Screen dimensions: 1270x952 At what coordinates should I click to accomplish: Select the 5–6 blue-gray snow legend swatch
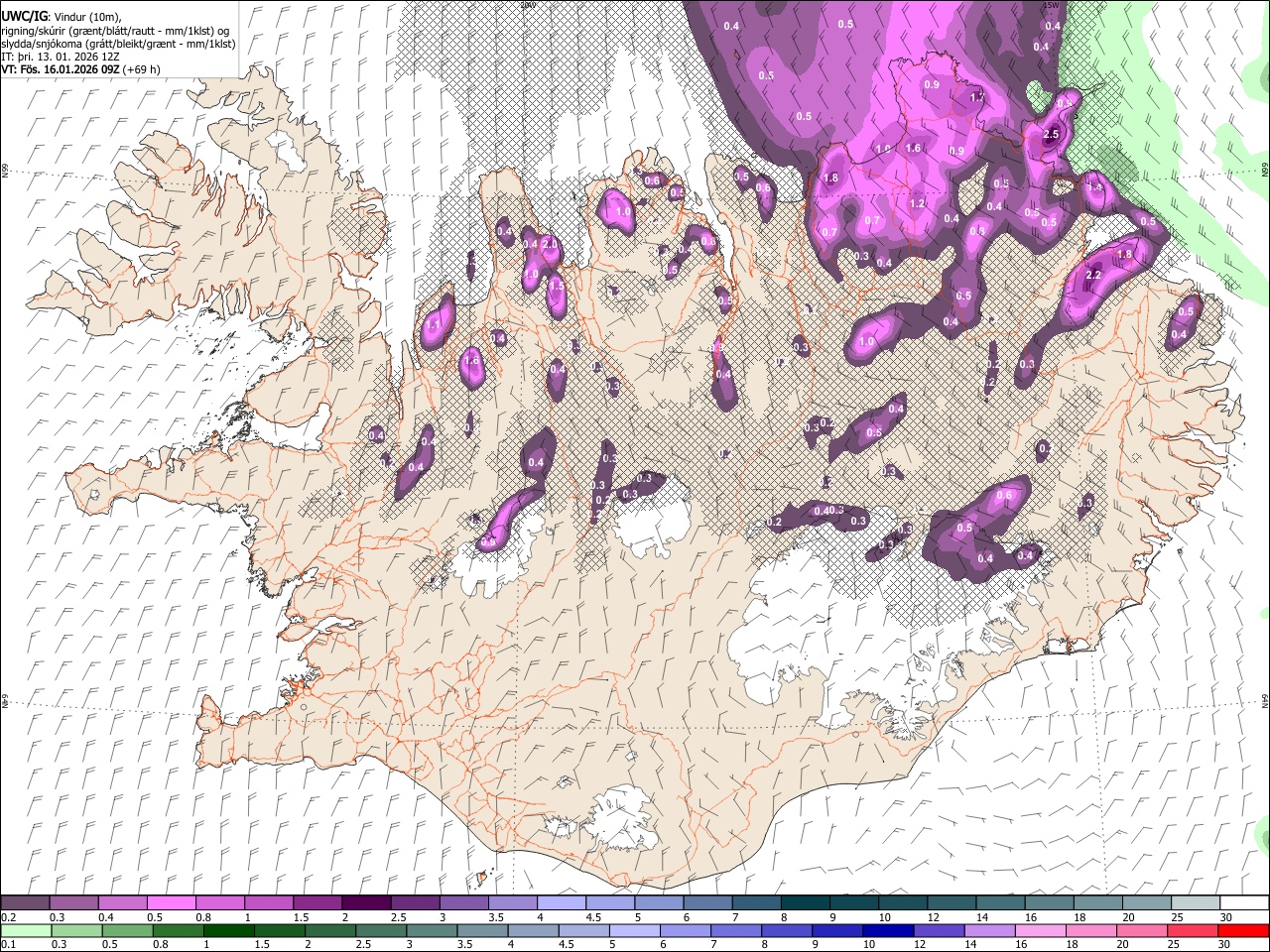(658, 902)
